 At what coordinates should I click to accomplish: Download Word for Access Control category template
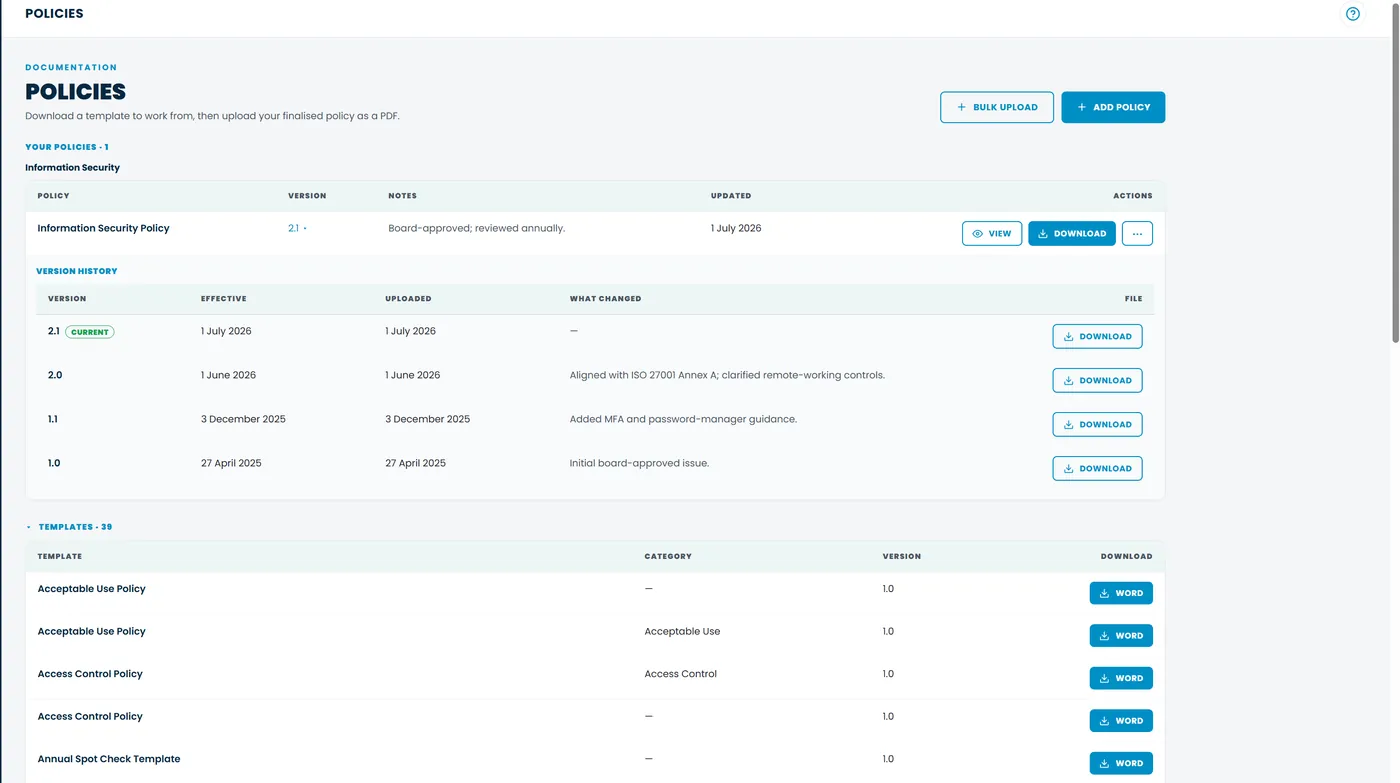pyautogui.click(x=1121, y=678)
